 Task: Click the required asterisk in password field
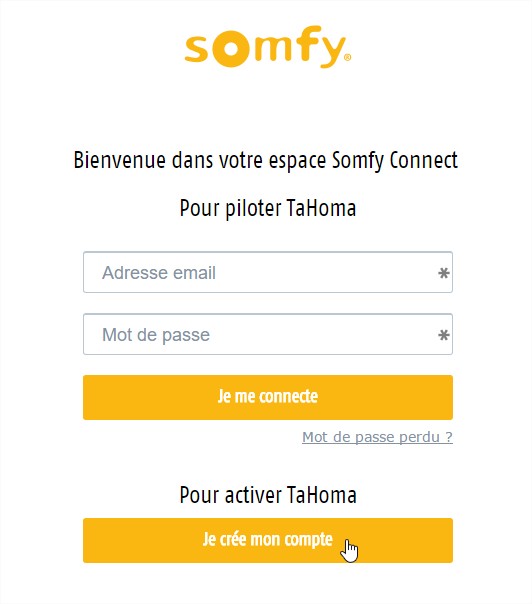click(444, 335)
